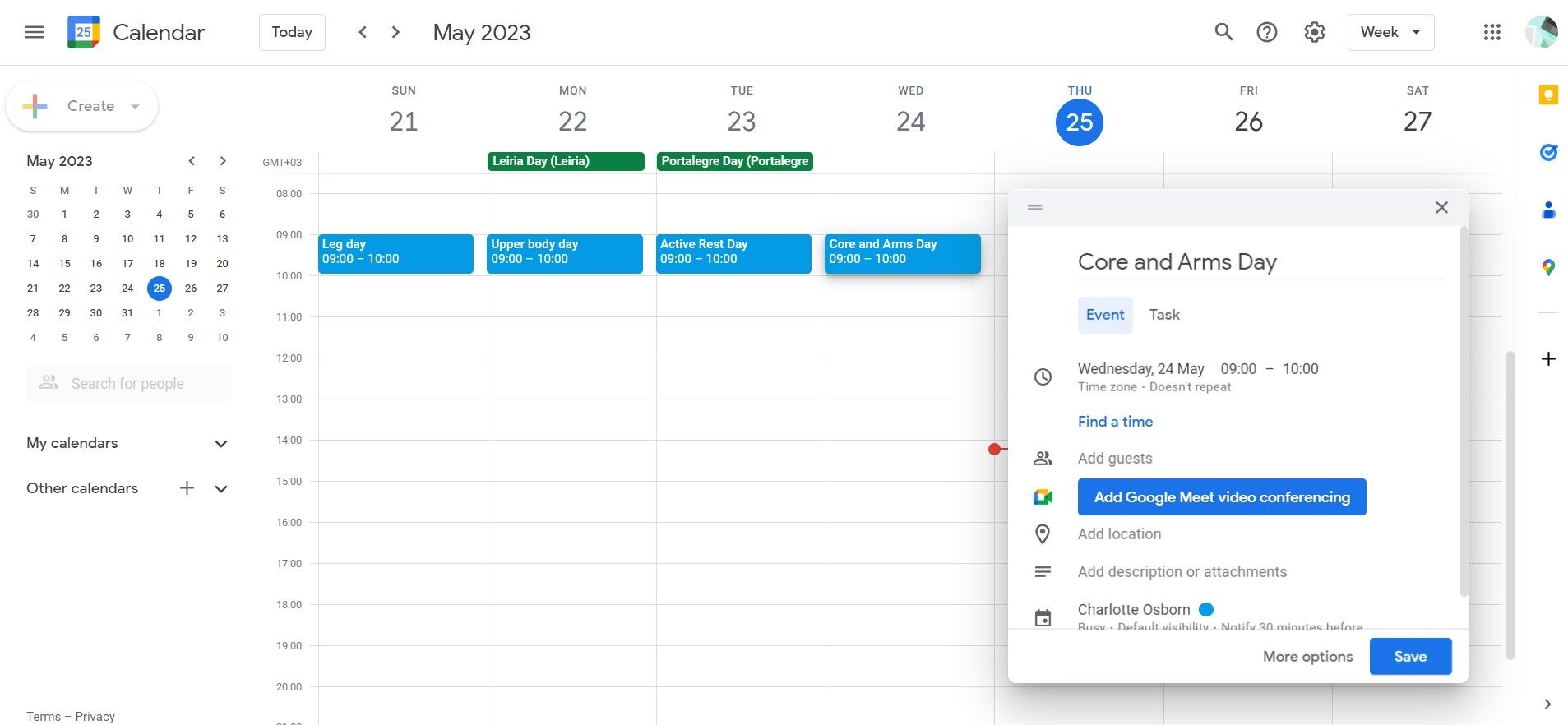Click the Search for people field
This screenshot has width=1568, height=725.
coord(128,384)
